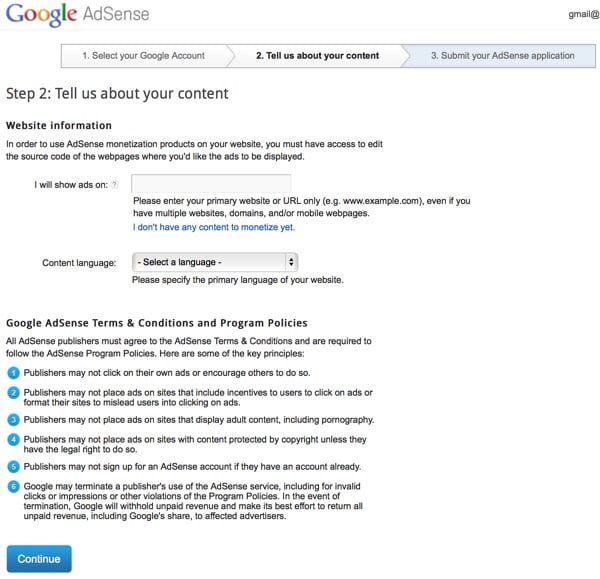Click the Google AdSense logo
The height and width of the screenshot is (579, 600).
click(x=78, y=15)
